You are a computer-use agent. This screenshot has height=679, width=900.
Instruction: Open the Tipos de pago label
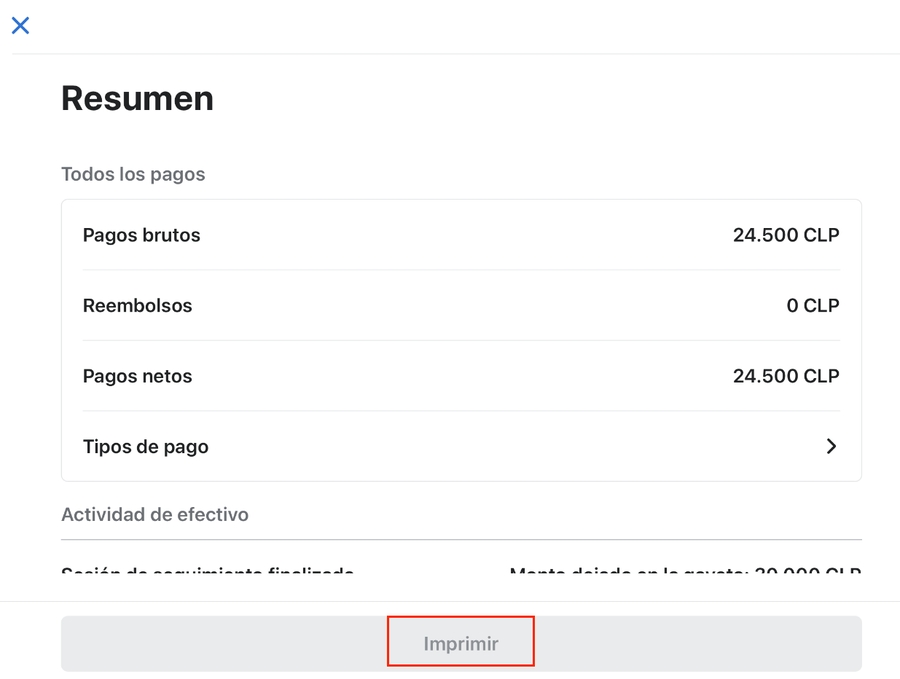click(x=146, y=447)
